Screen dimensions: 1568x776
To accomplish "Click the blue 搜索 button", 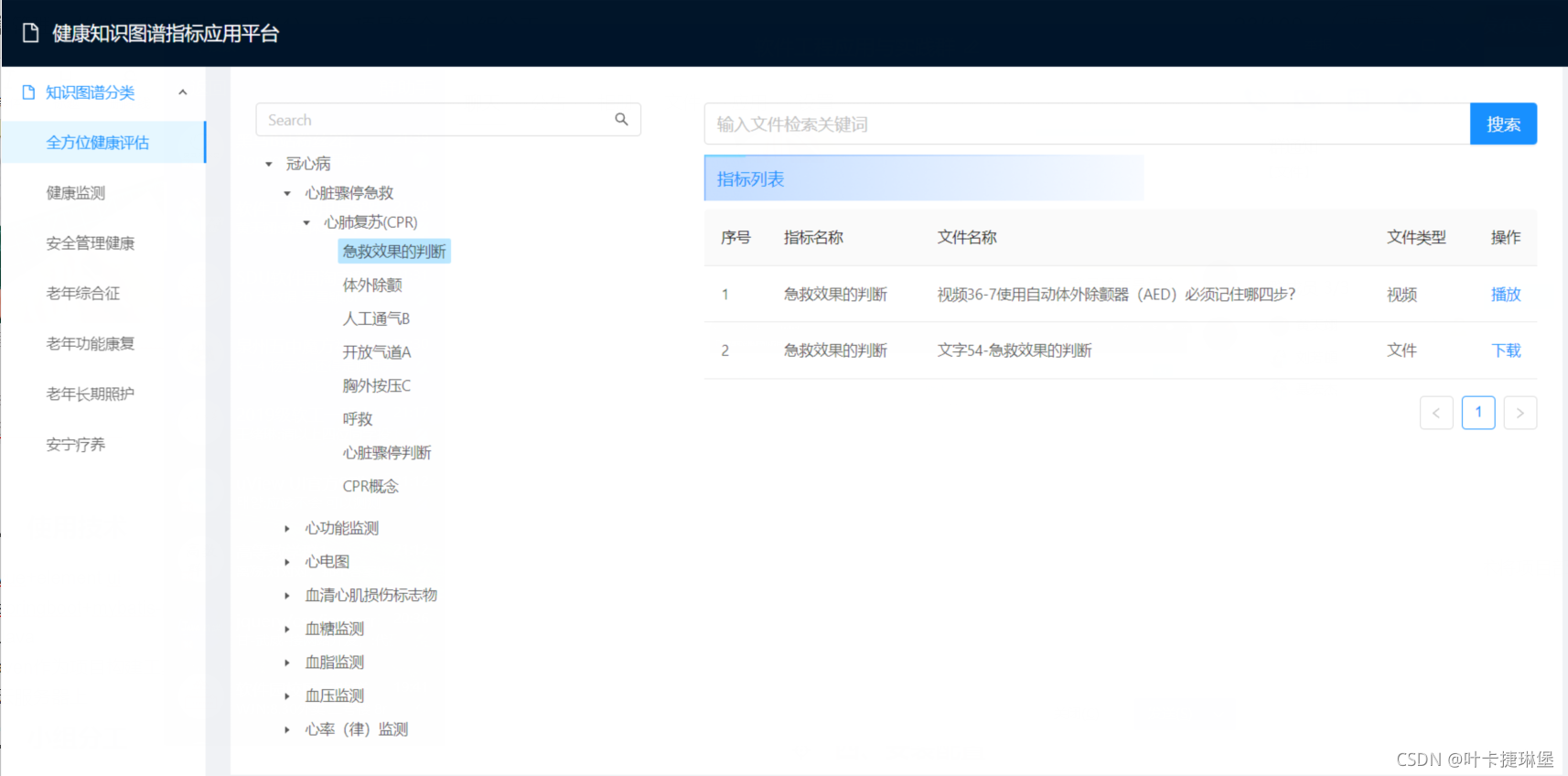I will (x=1503, y=124).
